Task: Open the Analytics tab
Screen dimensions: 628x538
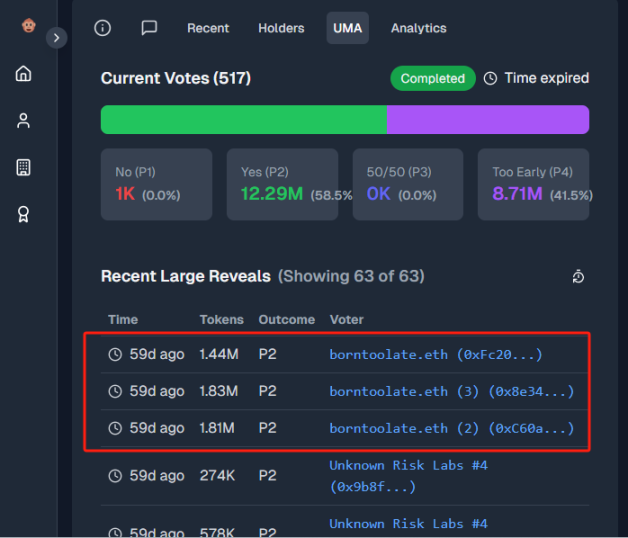Action: click(x=418, y=28)
